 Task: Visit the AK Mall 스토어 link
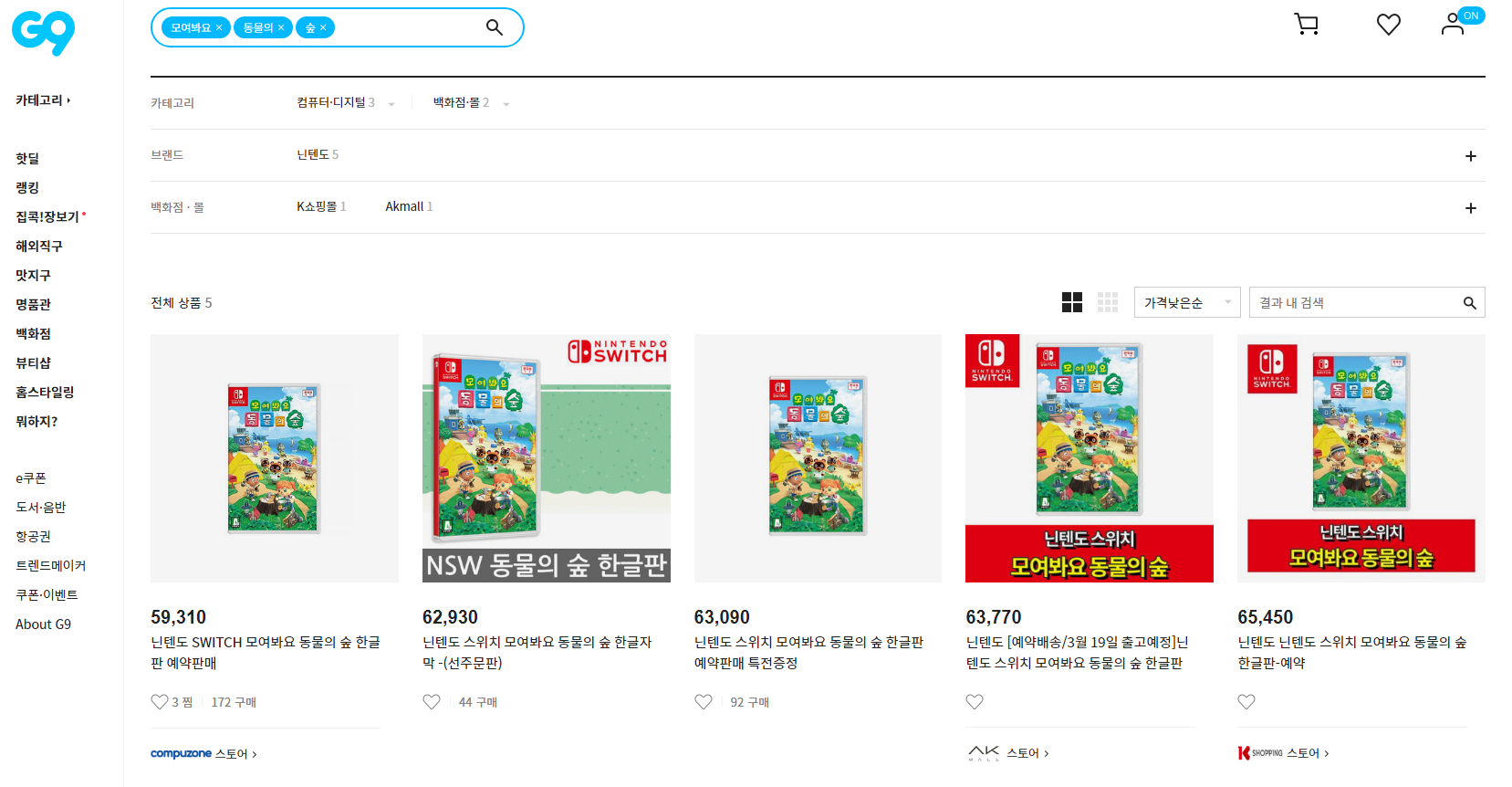1008,753
